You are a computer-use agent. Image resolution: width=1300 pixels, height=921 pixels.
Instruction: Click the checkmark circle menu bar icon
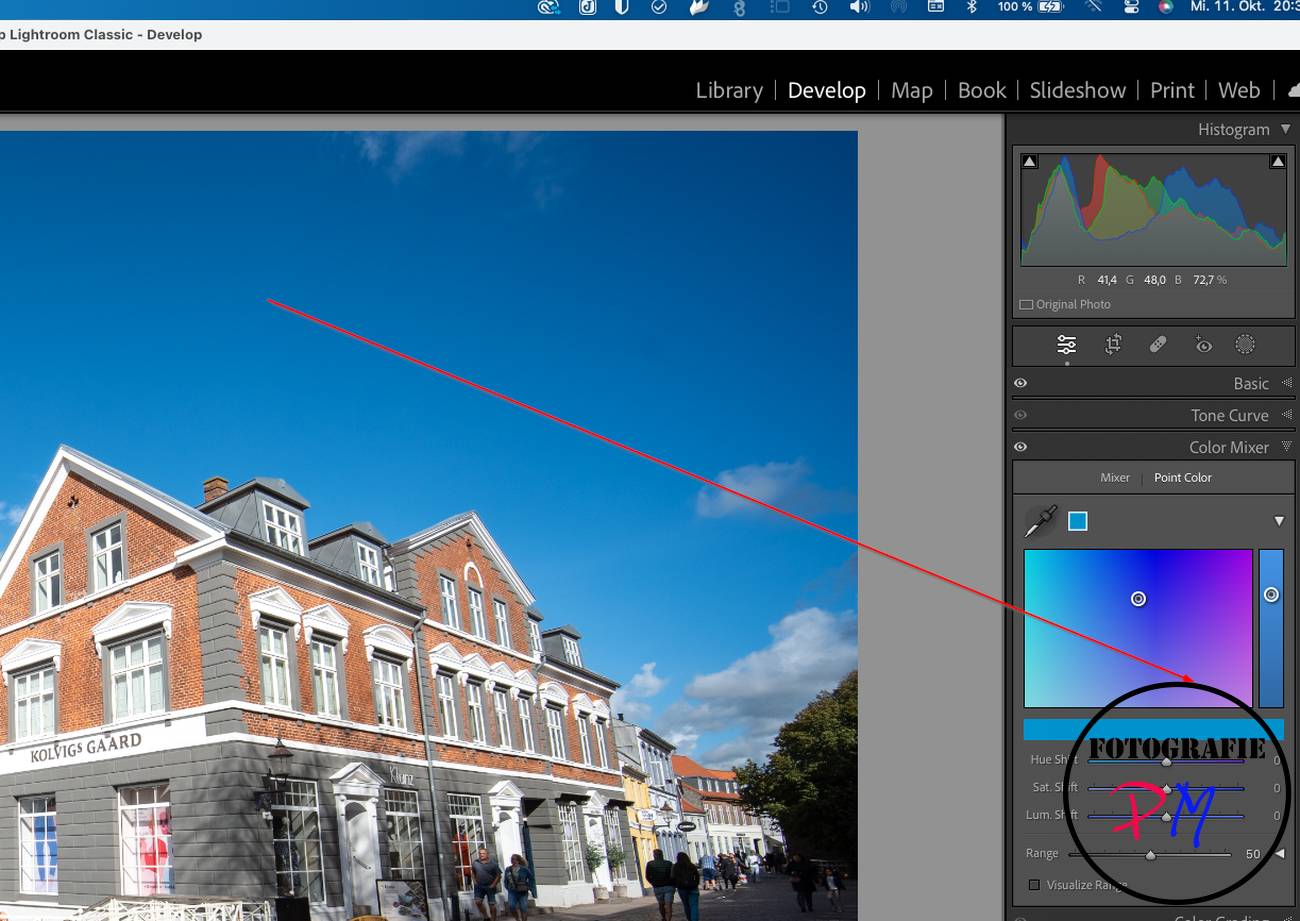pos(659,7)
